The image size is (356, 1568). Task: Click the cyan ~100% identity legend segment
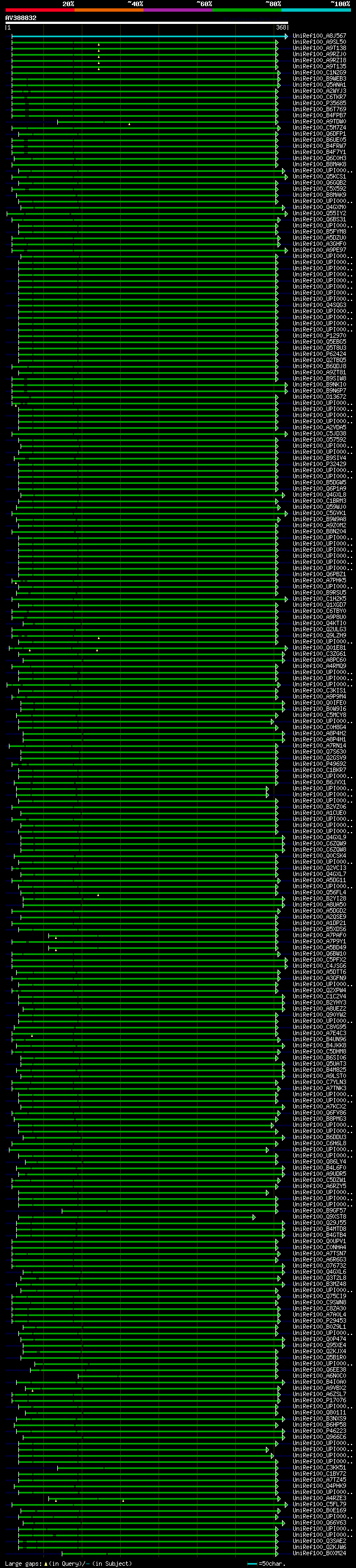tap(316, 10)
